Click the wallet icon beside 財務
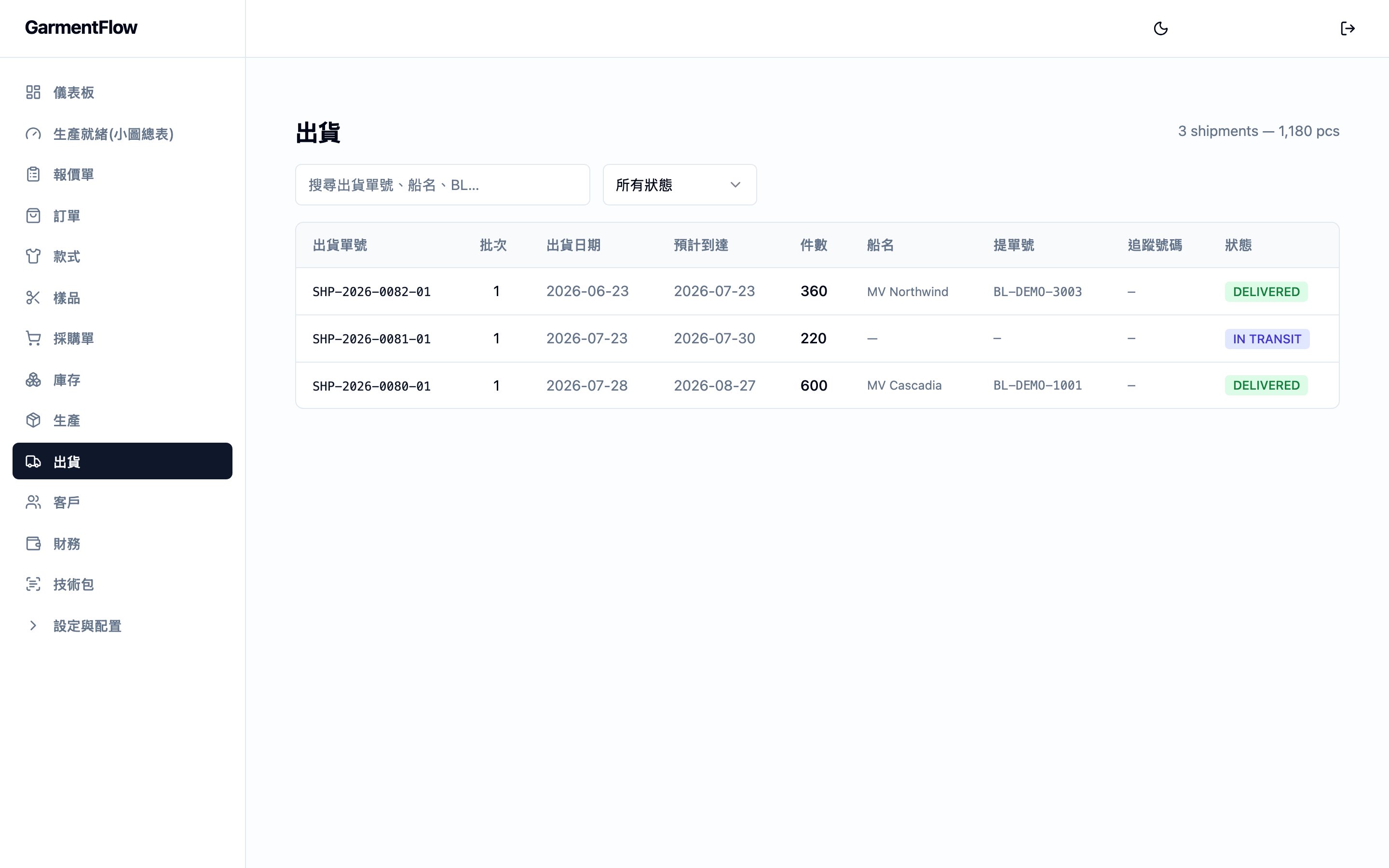The height and width of the screenshot is (868, 1389). pyautogui.click(x=33, y=543)
